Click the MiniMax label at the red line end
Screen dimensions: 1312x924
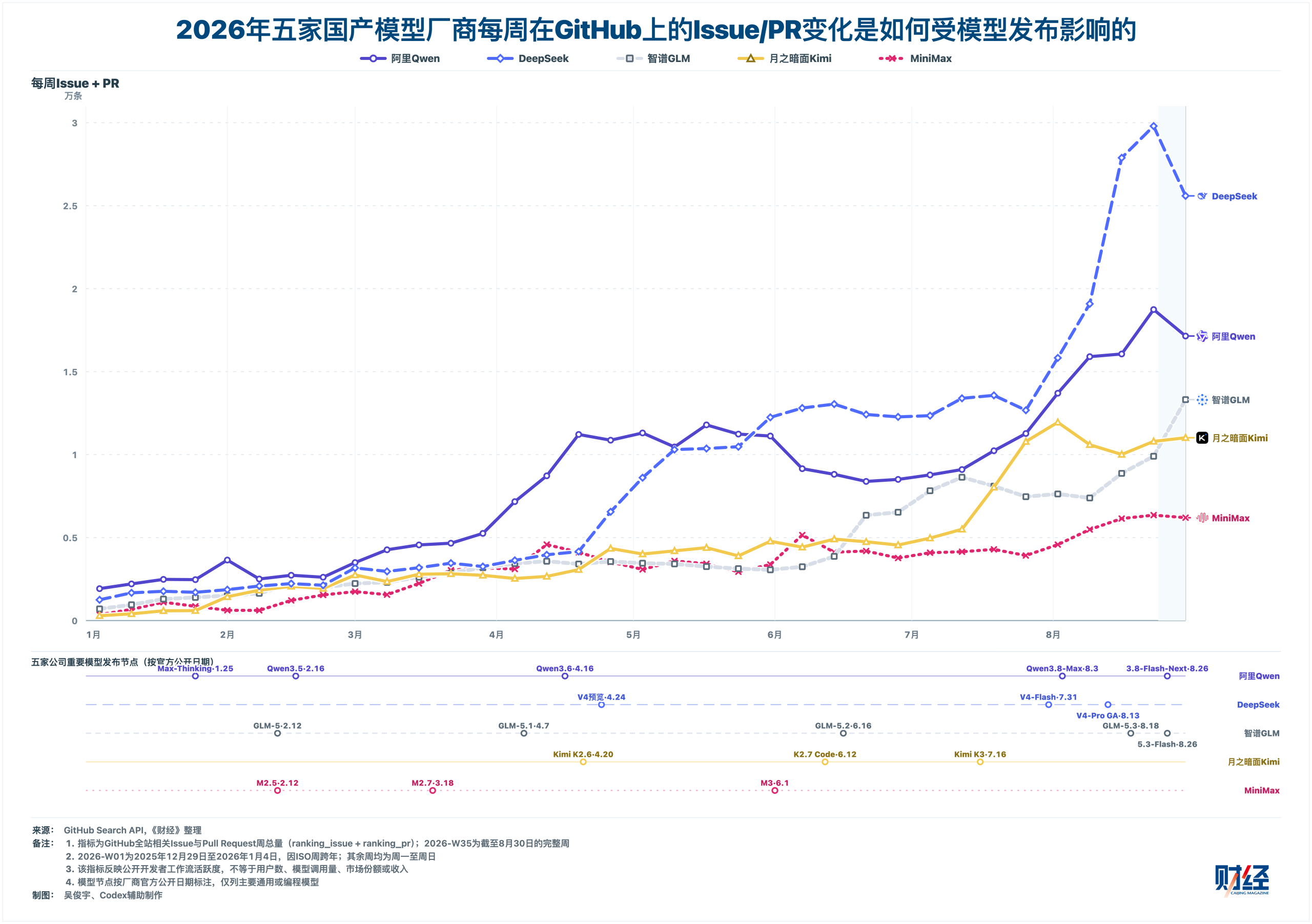[x=1231, y=518]
